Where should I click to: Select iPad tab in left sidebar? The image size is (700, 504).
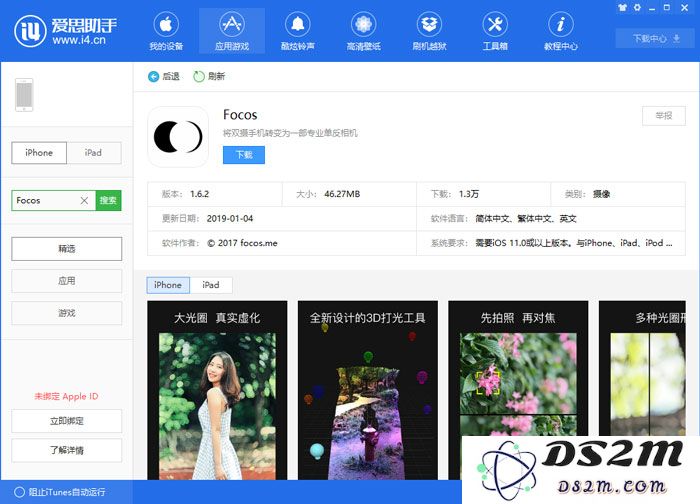(94, 153)
